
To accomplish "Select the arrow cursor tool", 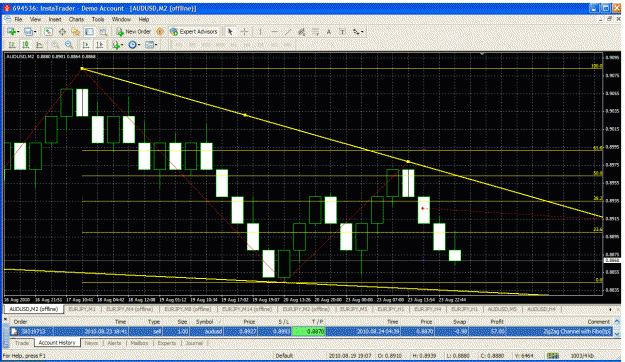I will pyautogui.click(x=230, y=32).
